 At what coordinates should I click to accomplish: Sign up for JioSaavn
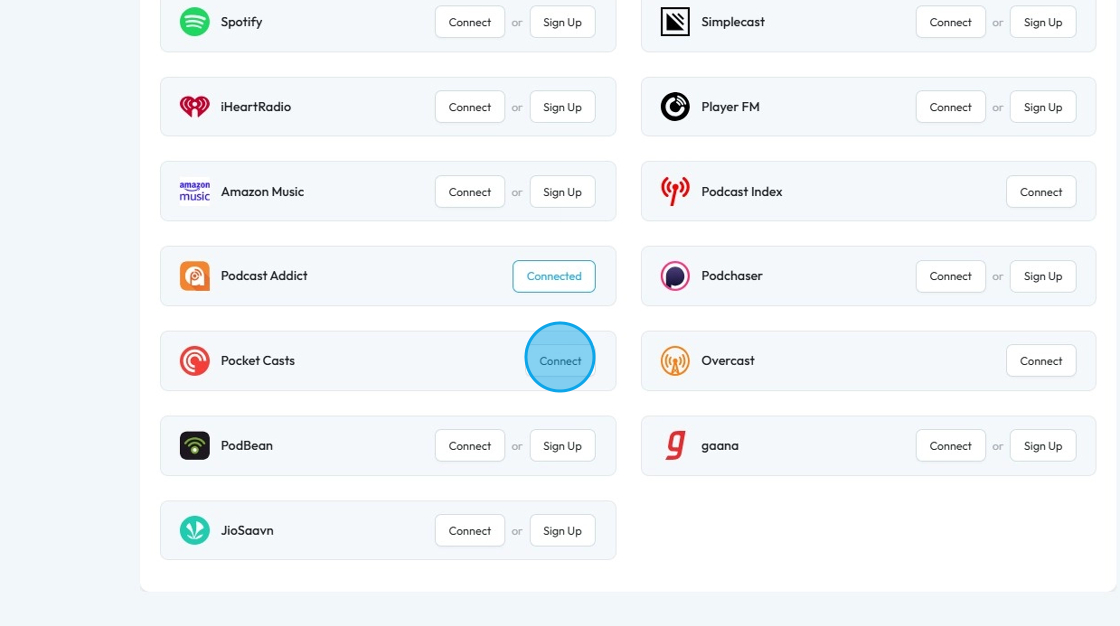(562, 531)
